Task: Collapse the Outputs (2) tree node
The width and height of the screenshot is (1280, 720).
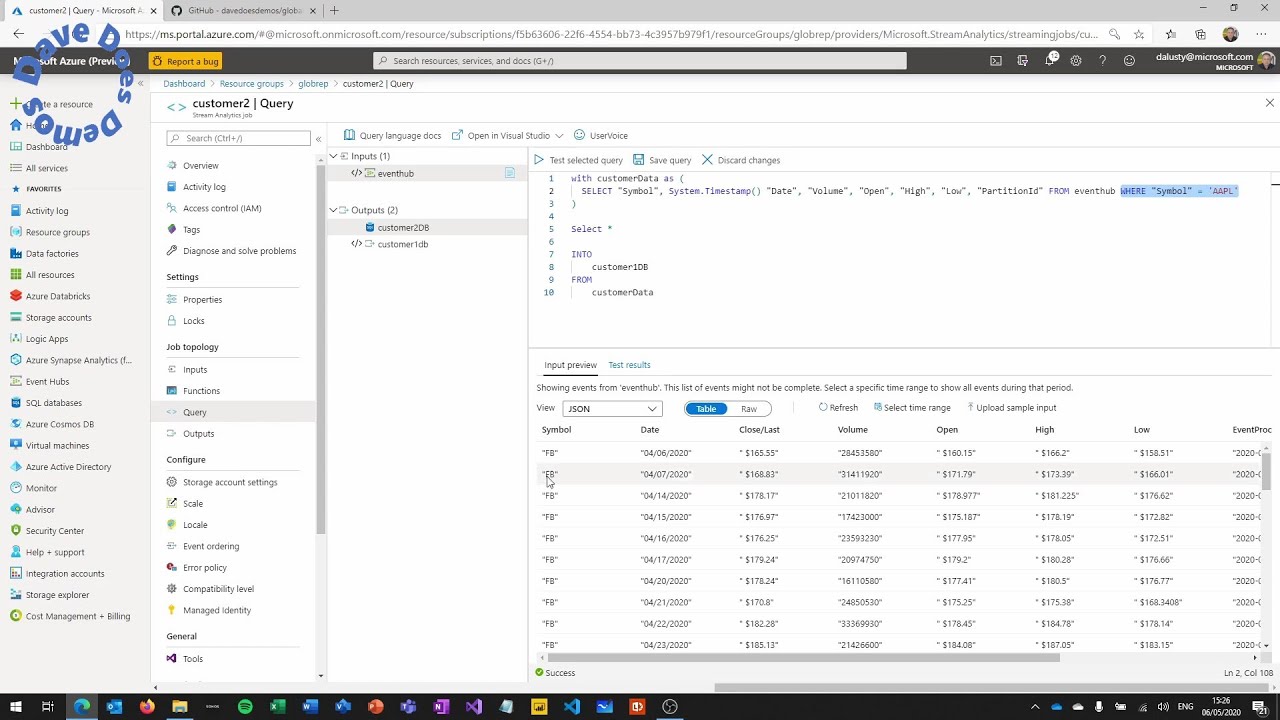Action: (x=333, y=210)
